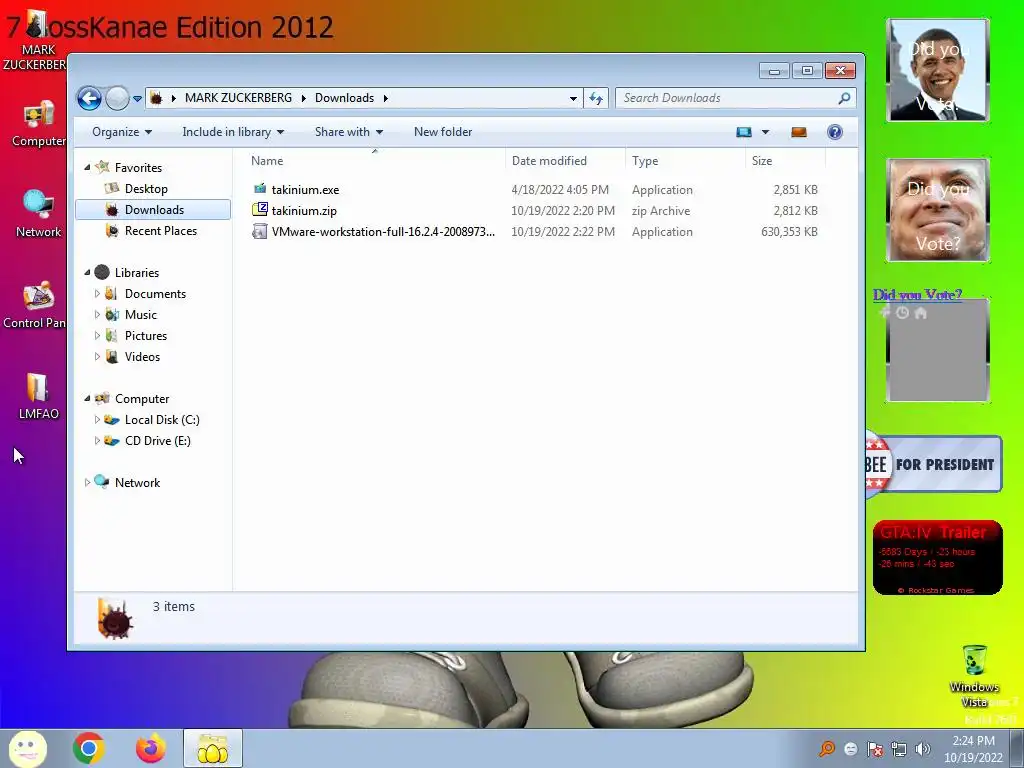Click the Help question mark icon
Screen dimensions: 1024x768
pyautogui.click(x=835, y=132)
